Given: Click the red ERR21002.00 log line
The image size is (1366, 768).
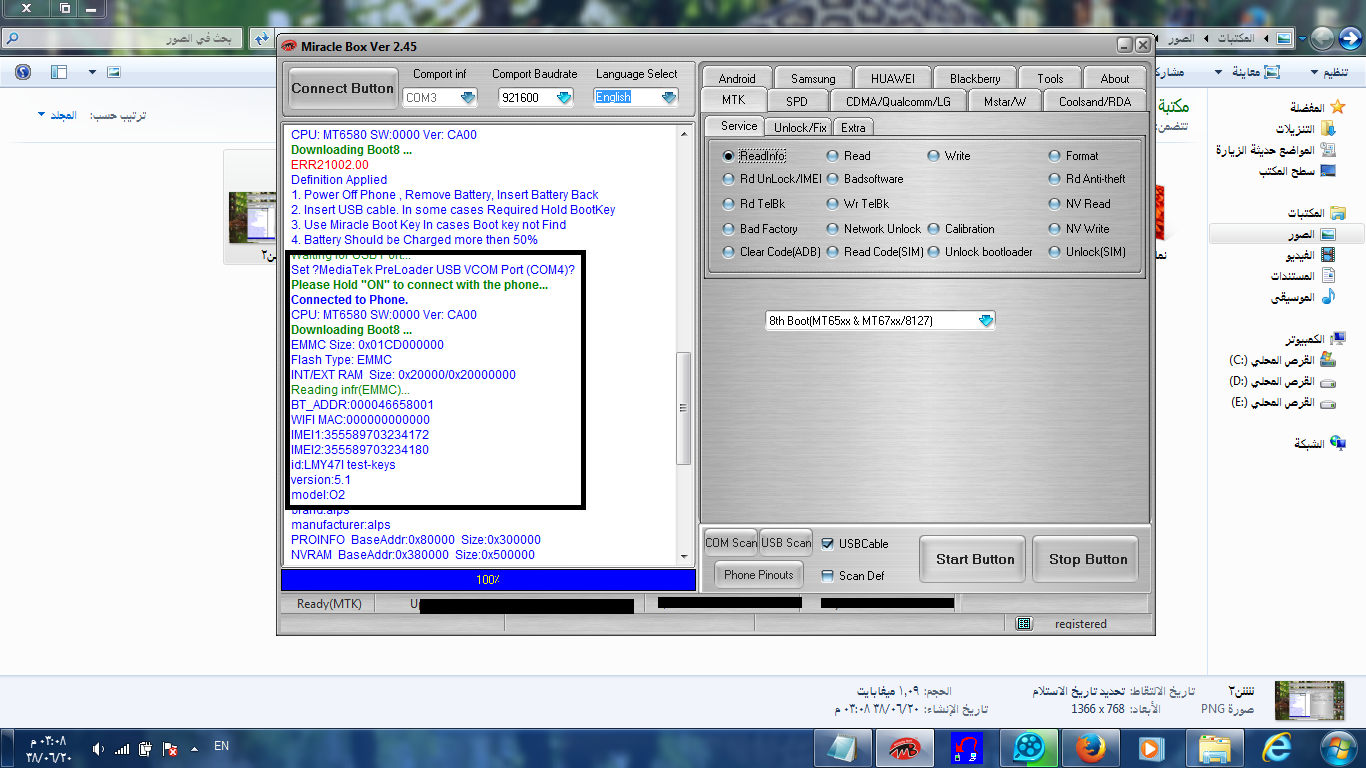Looking at the screenshot, I should (x=330, y=165).
